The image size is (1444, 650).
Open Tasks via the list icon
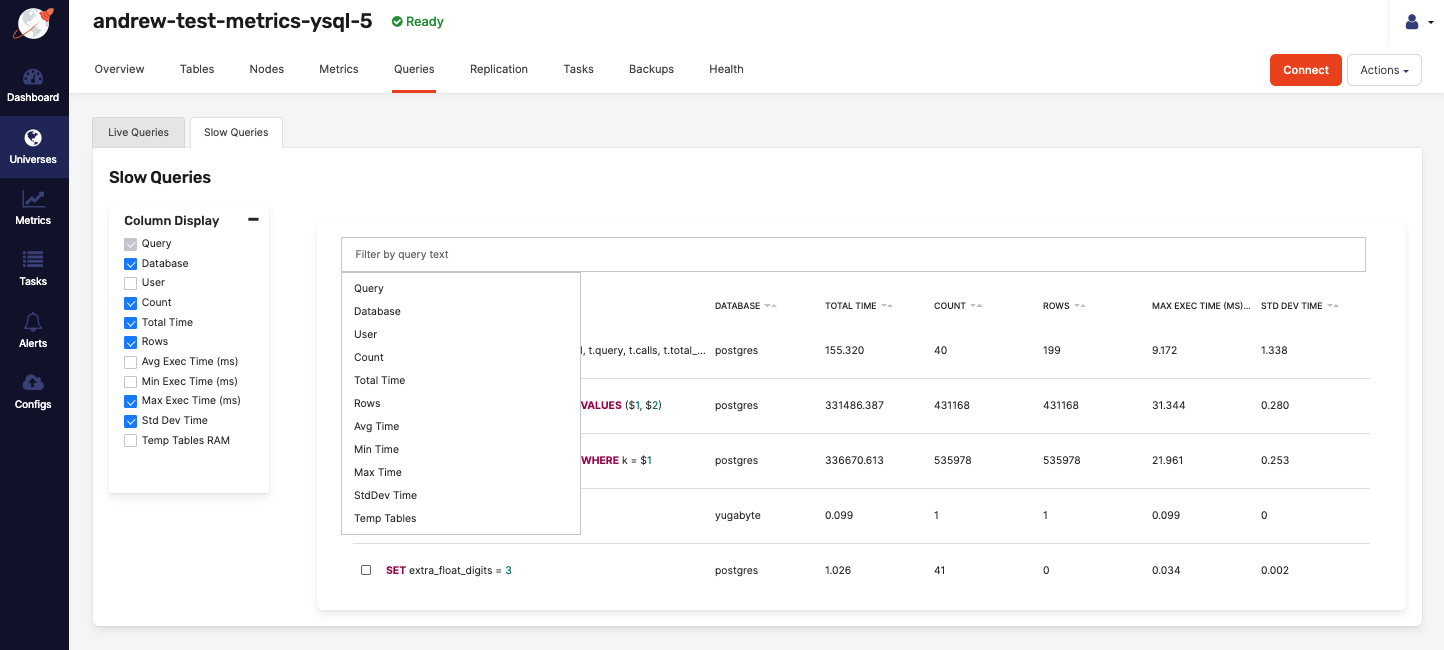pos(33,261)
